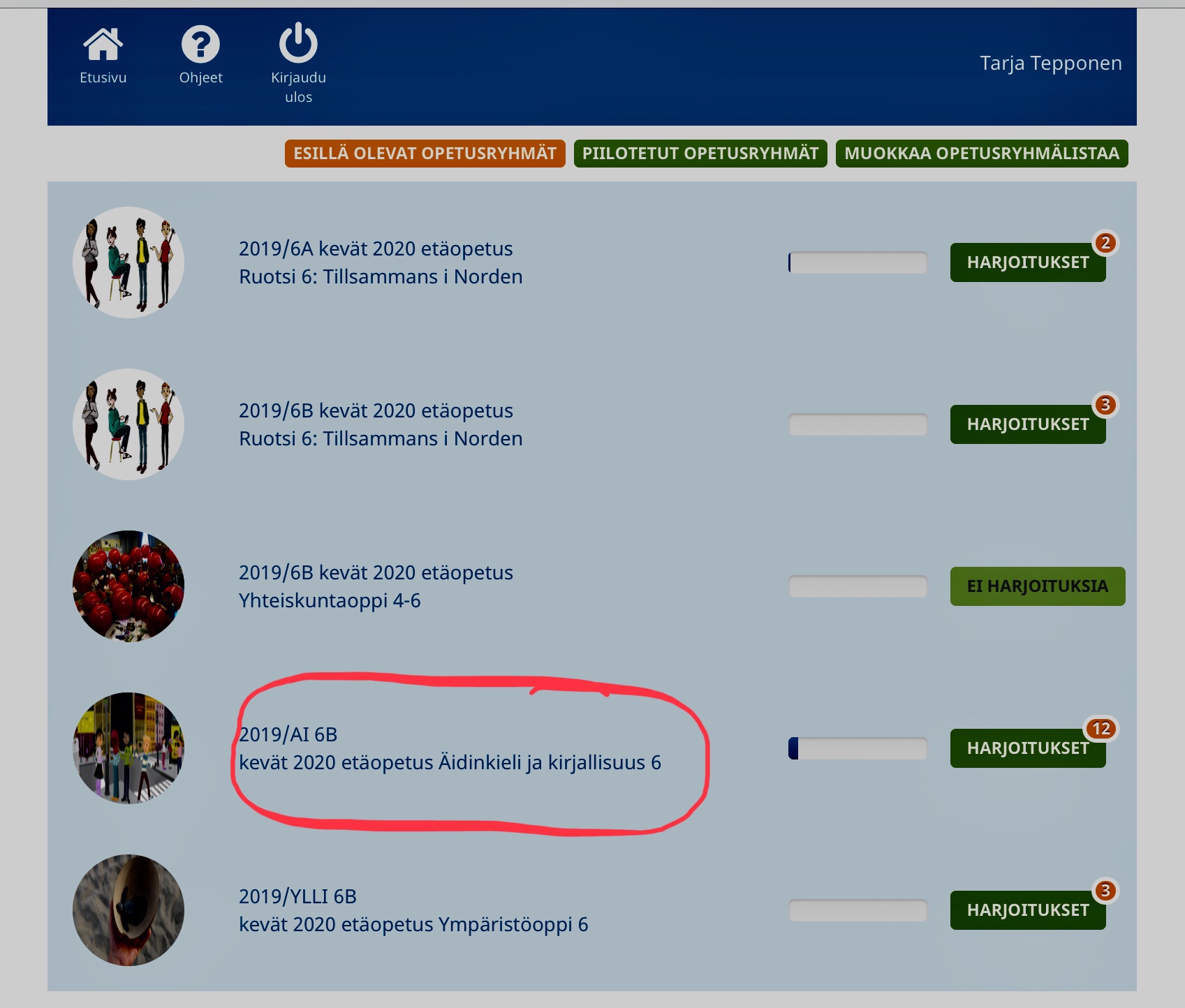Switch to Piilotetut opetusryhmät tab
Image resolution: width=1185 pixels, height=1008 pixels.
700,154
